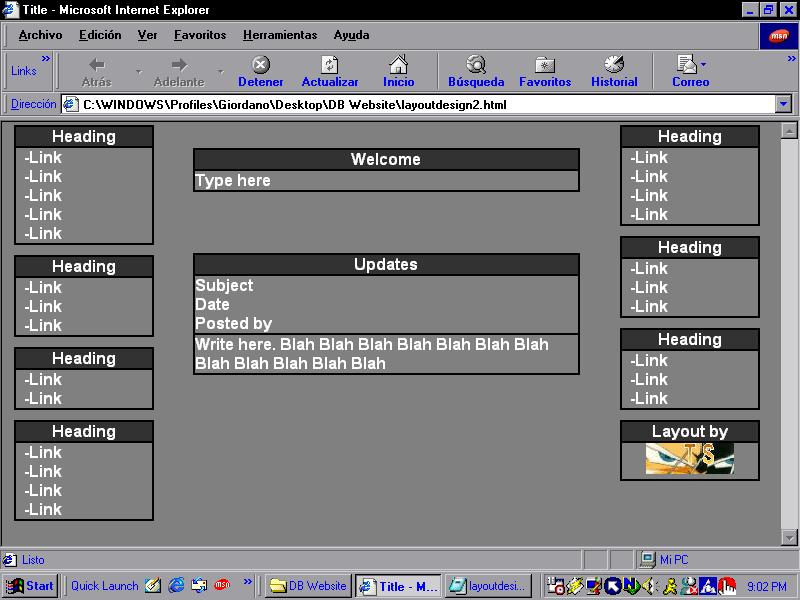Open the Archivo menu

click(x=40, y=35)
